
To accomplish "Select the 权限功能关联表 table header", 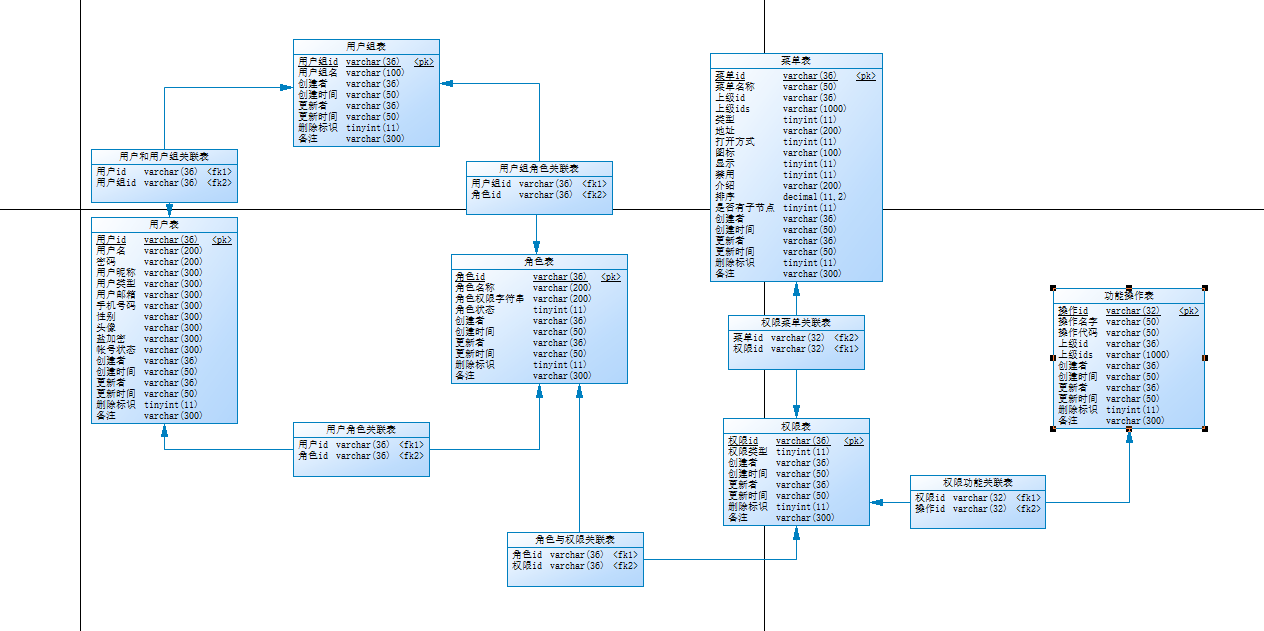I will click(x=978, y=482).
